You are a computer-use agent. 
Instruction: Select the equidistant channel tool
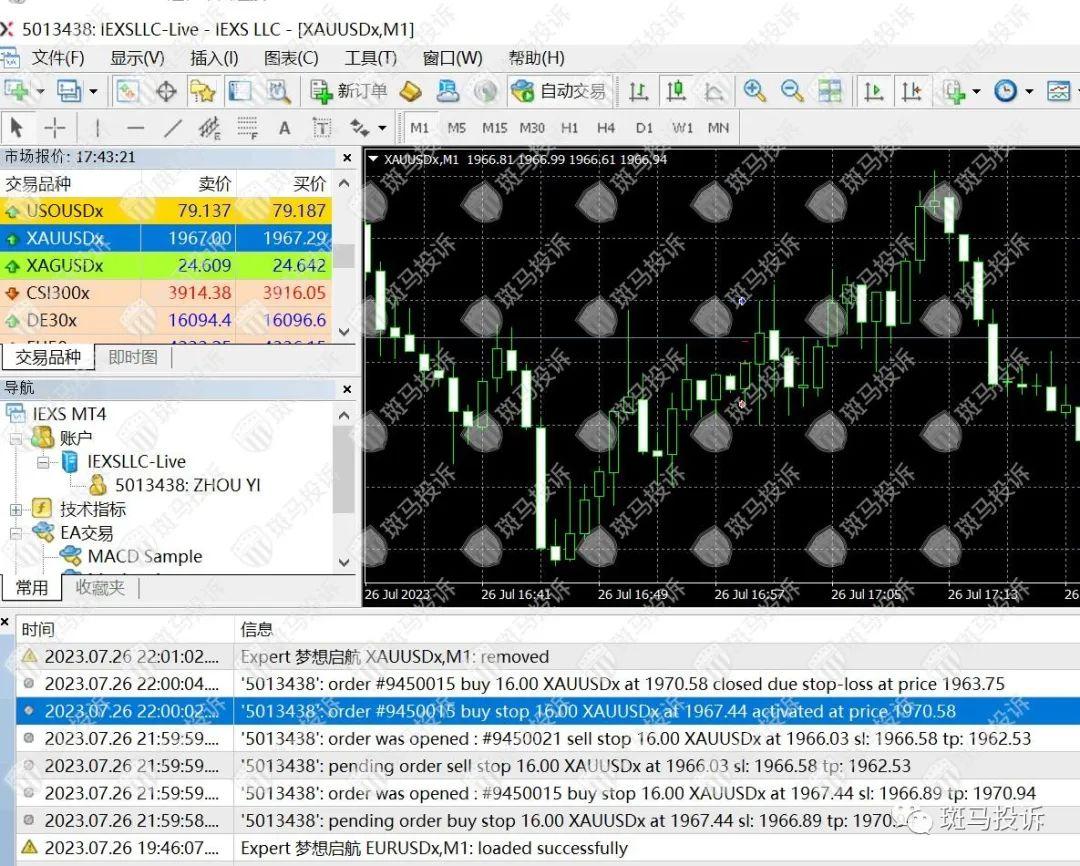point(209,127)
